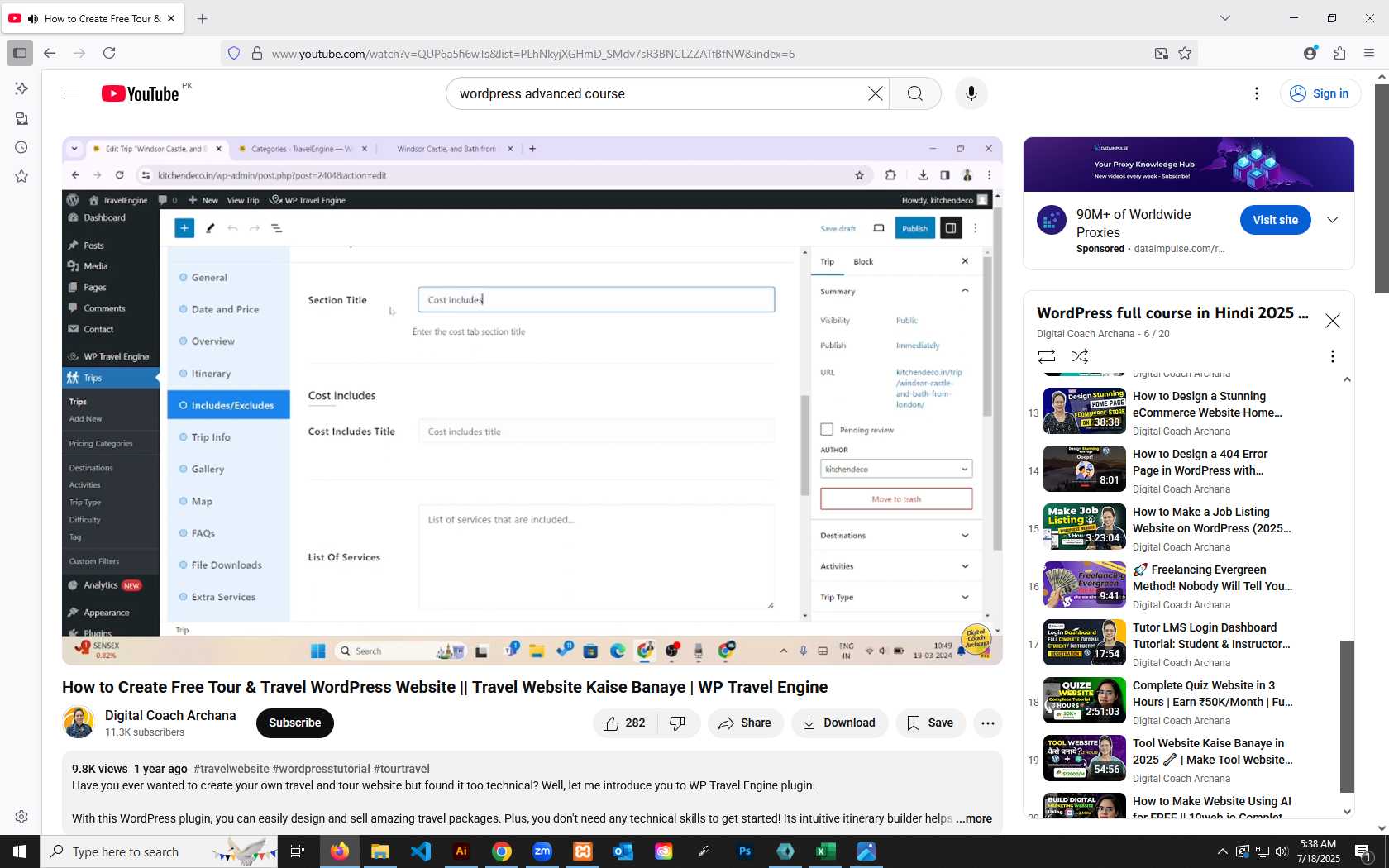The width and height of the screenshot is (1389, 868).
Task: Expand the sponsored ad chevron
Action: pos(1332,220)
